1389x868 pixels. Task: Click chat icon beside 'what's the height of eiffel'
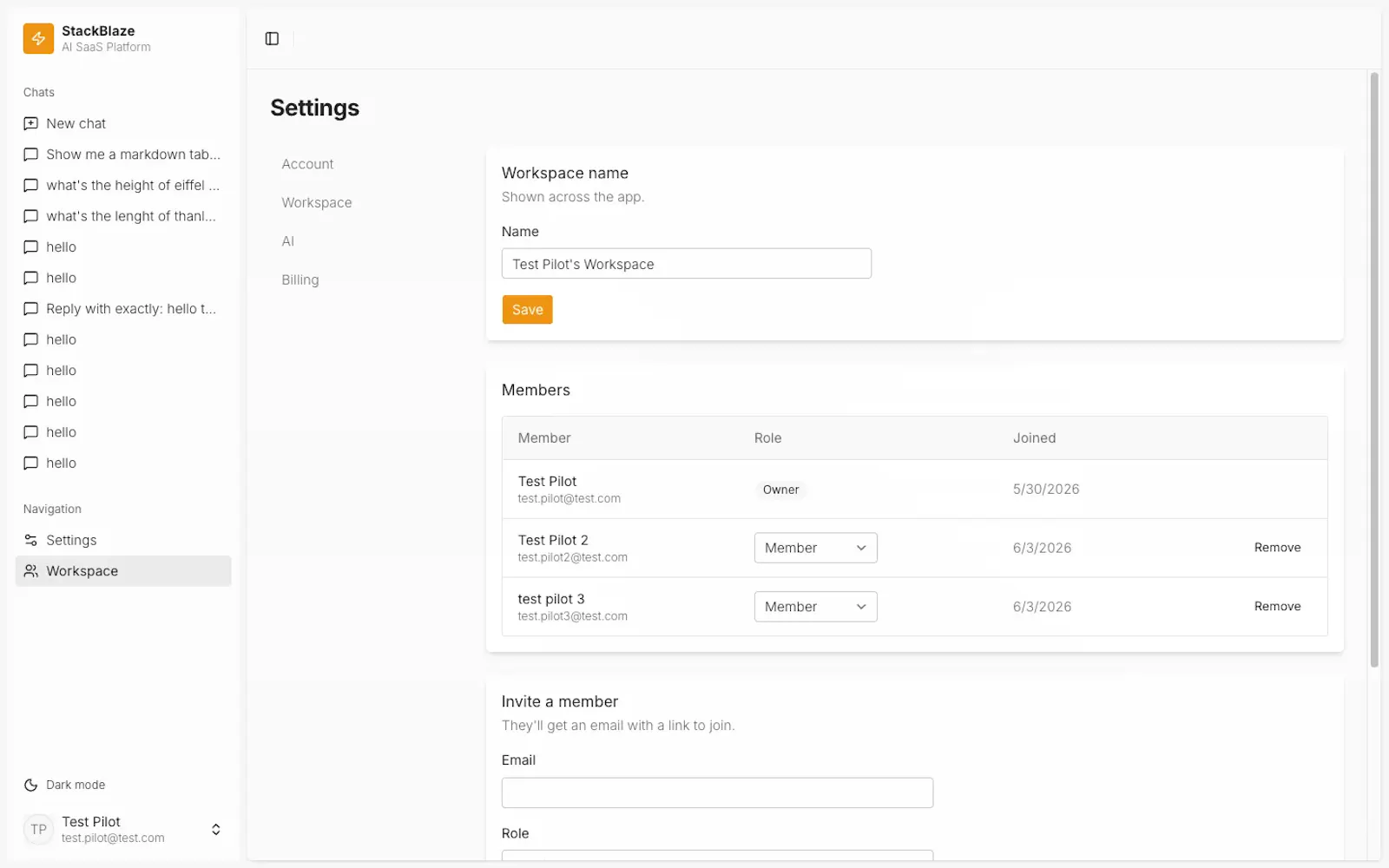[30, 185]
